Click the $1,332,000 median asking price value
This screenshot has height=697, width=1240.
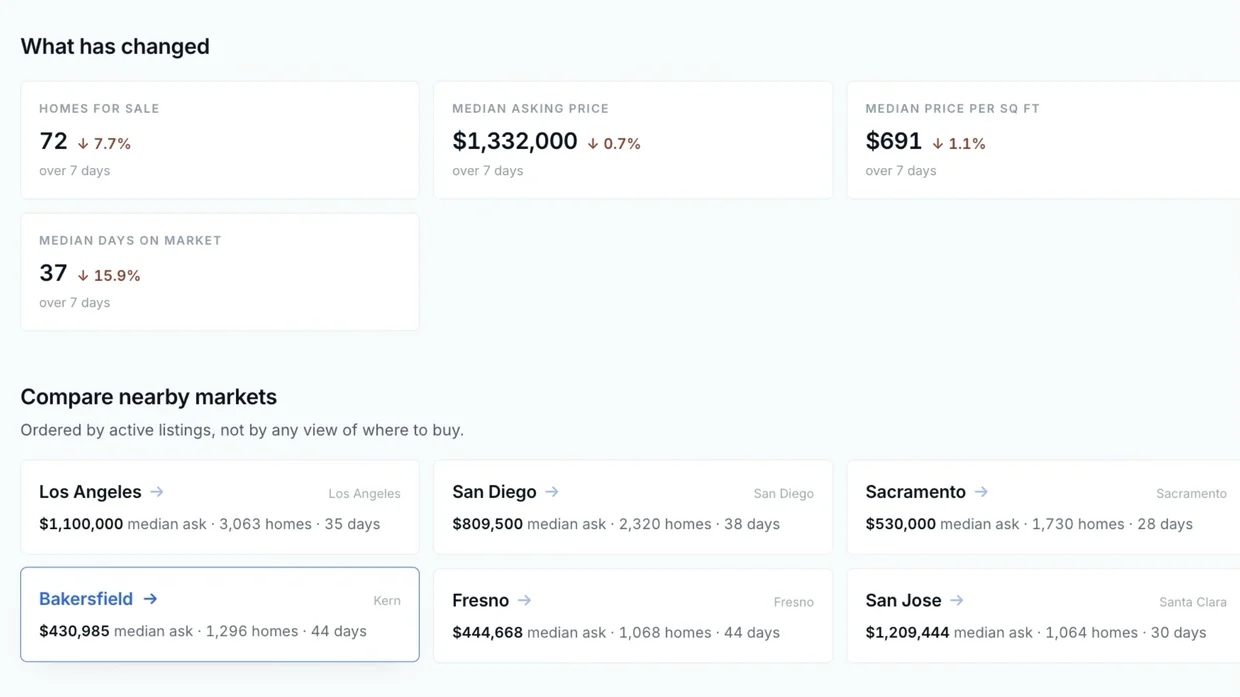[x=515, y=141]
